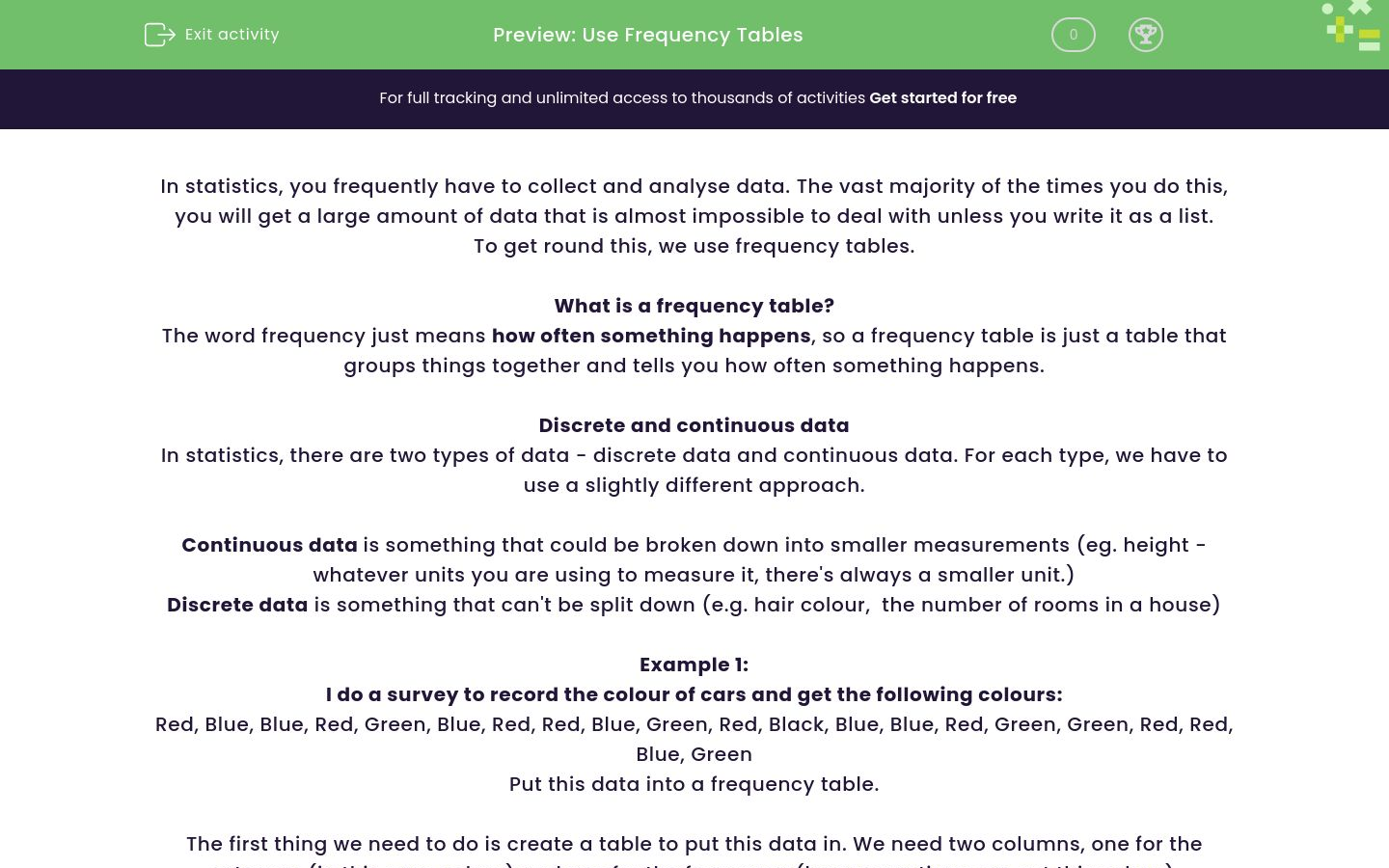Click the Example 1 heading
Image resolution: width=1389 pixels, height=868 pixels.
point(694,665)
